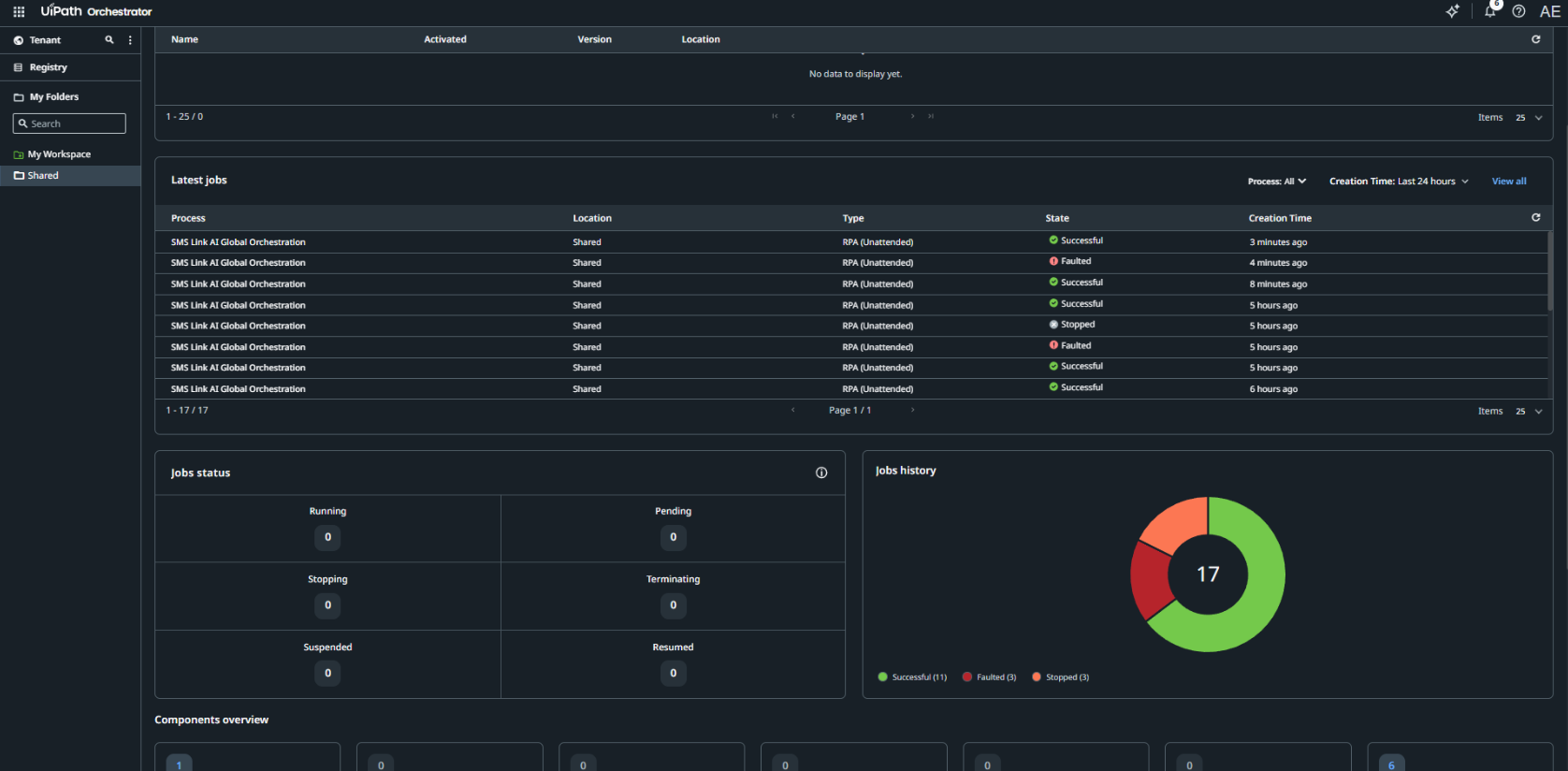Refresh the Name/Activated/Version table
Image resolution: width=1568 pixels, height=771 pixels.
1535,39
